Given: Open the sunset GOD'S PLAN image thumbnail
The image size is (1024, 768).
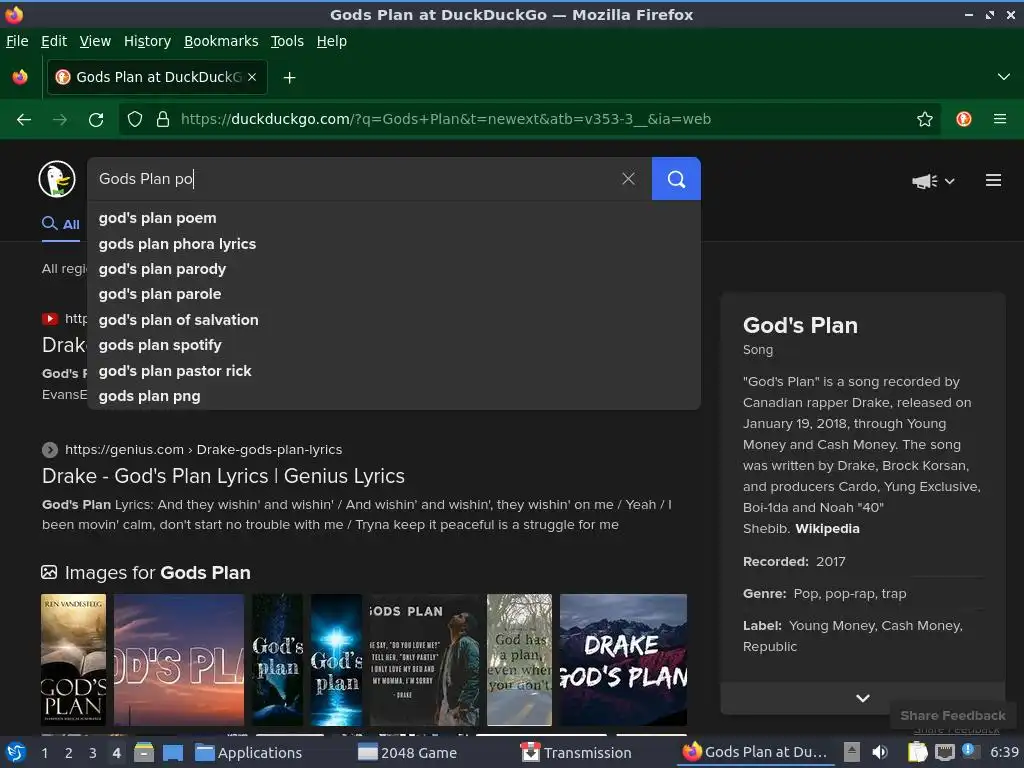Looking at the screenshot, I should pos(179,660).
